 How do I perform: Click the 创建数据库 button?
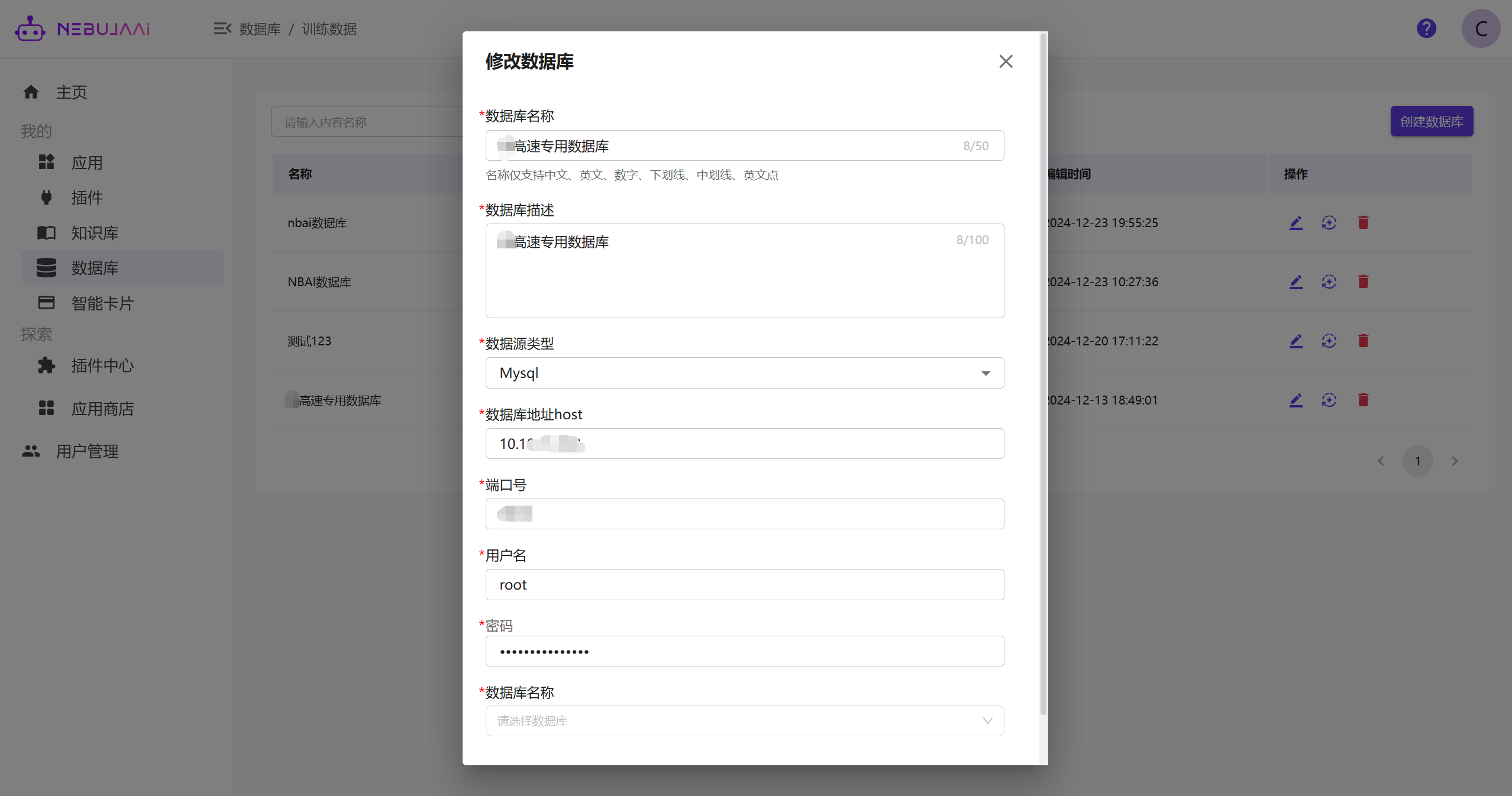coord(1431,122)
